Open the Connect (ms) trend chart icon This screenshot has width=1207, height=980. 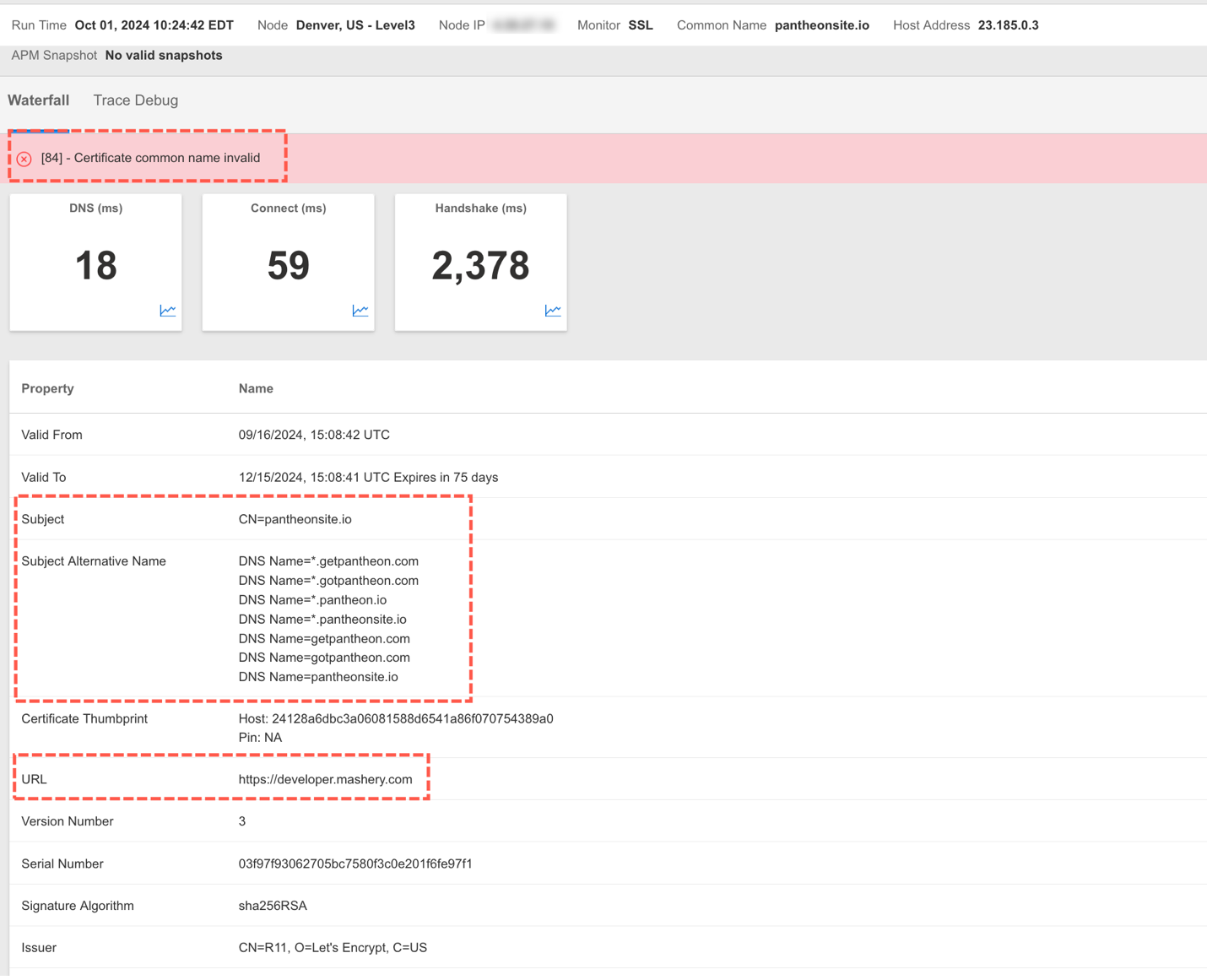click(360, 311)
